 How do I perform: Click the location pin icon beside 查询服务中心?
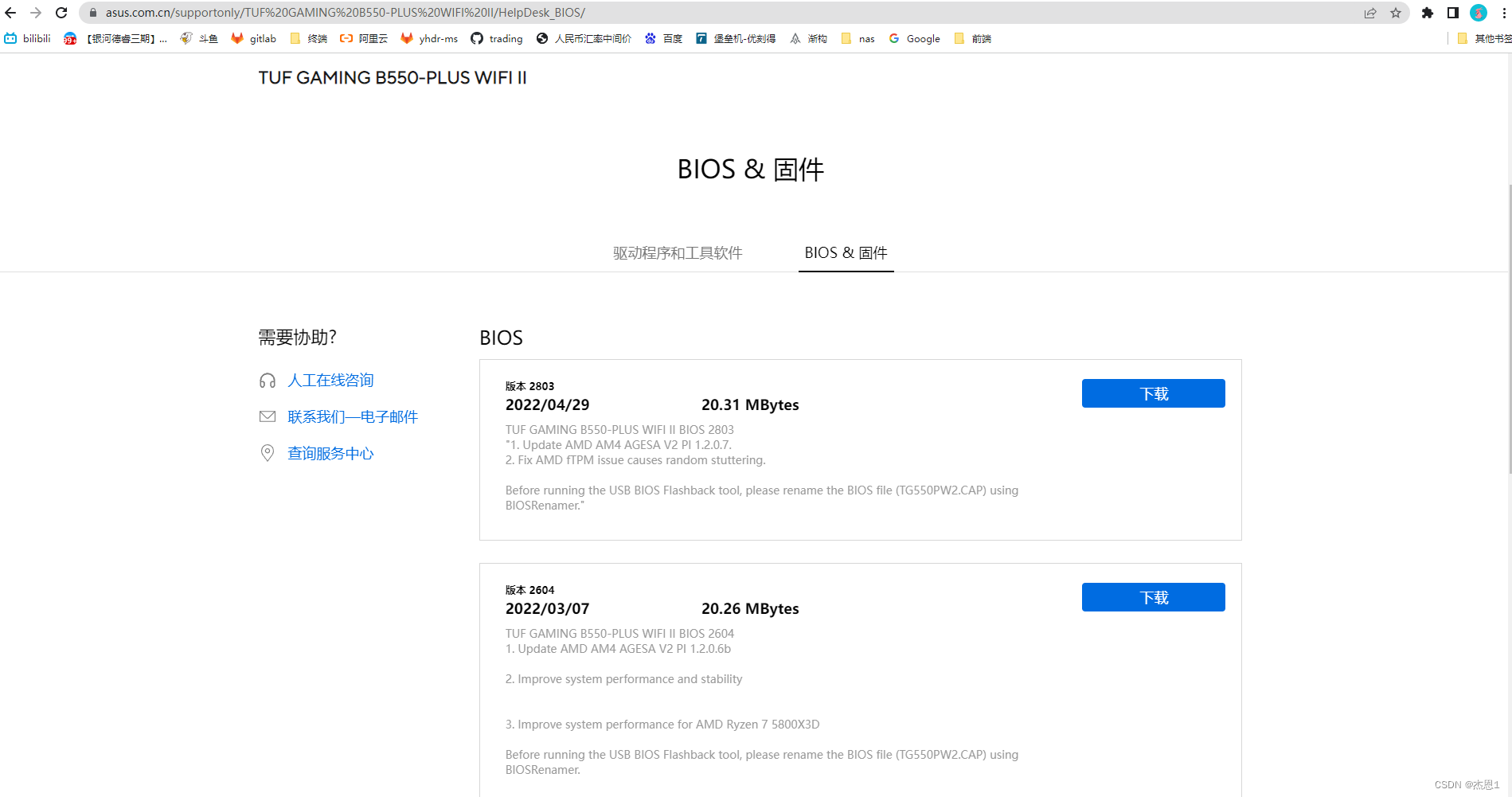(268, 453)
